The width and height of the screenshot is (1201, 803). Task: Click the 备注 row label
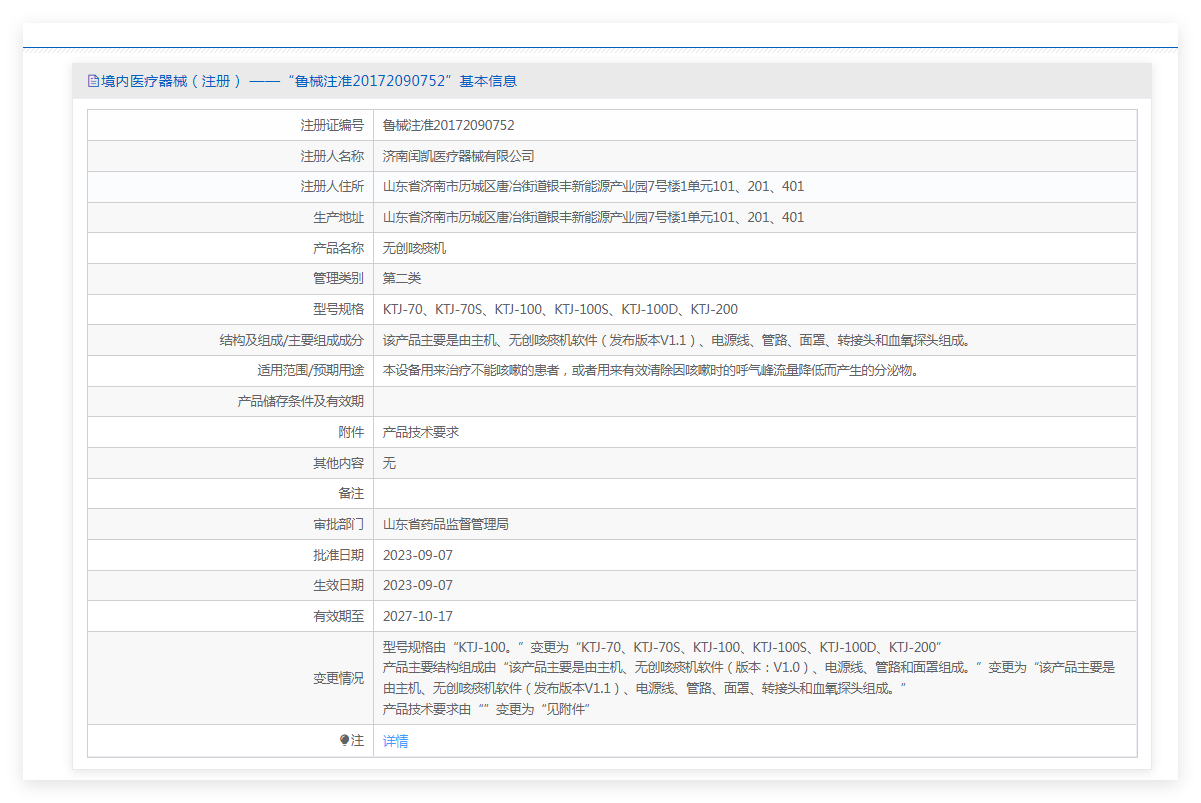[351, 493]
